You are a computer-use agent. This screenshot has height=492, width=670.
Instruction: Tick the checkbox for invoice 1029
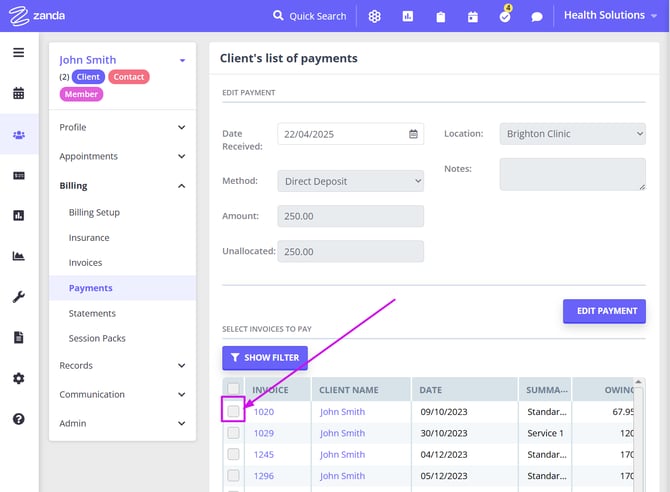point(233,433)
